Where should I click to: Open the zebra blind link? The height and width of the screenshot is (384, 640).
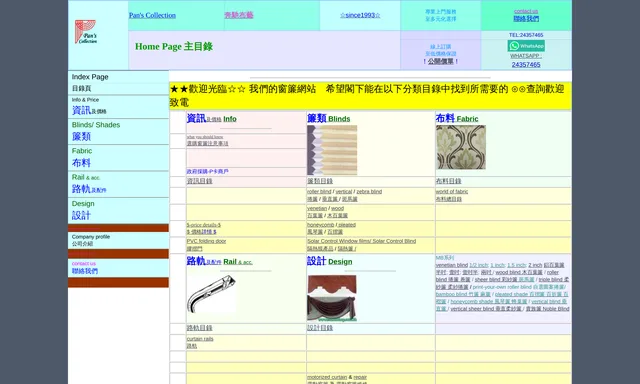click(369, 191)
